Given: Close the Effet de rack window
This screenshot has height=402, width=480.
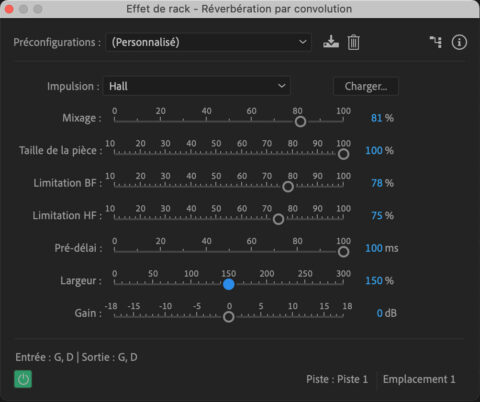Looking at the screenshot, I should (9, 9).
